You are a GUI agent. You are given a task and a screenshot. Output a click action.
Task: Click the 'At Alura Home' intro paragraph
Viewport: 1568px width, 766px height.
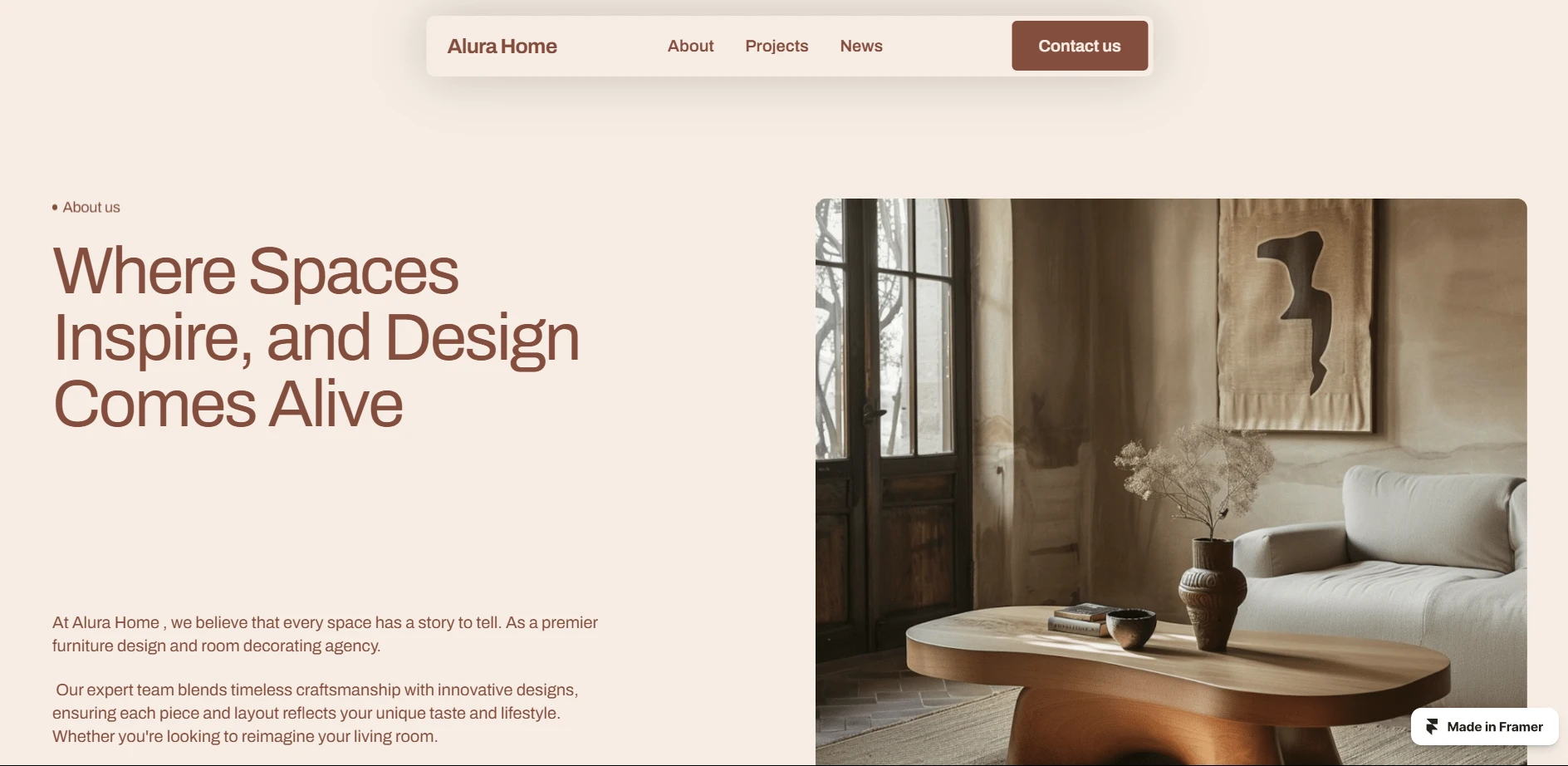click(325, 634)
